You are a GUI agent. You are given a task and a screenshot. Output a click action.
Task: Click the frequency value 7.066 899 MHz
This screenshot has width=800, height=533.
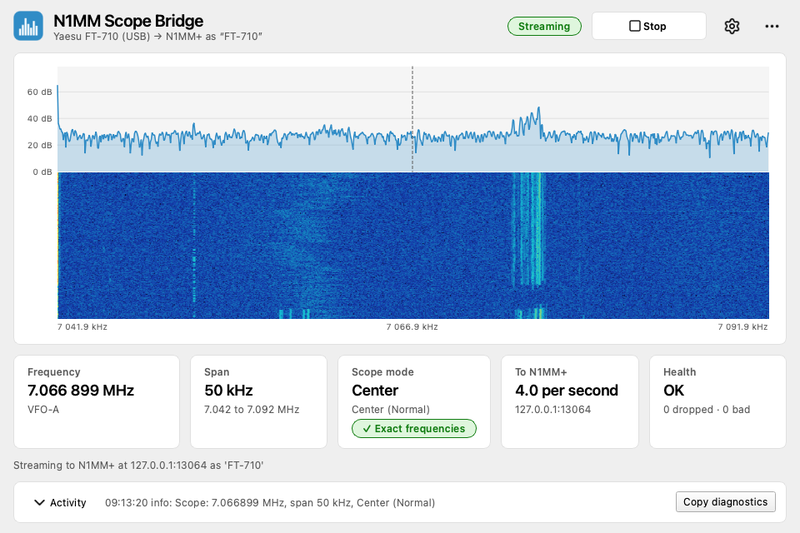click(x=81, y=391)
